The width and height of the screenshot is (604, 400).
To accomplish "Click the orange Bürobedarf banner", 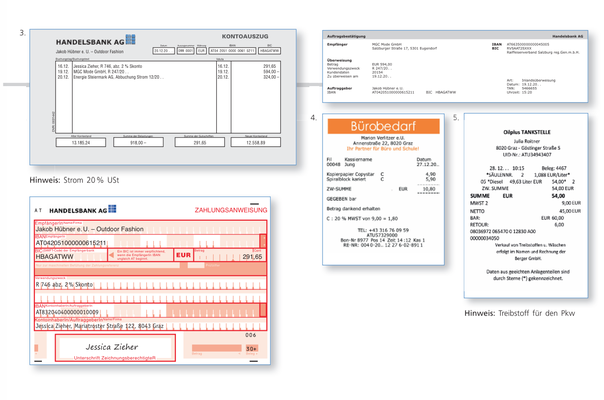I will (x=383, y=126).
